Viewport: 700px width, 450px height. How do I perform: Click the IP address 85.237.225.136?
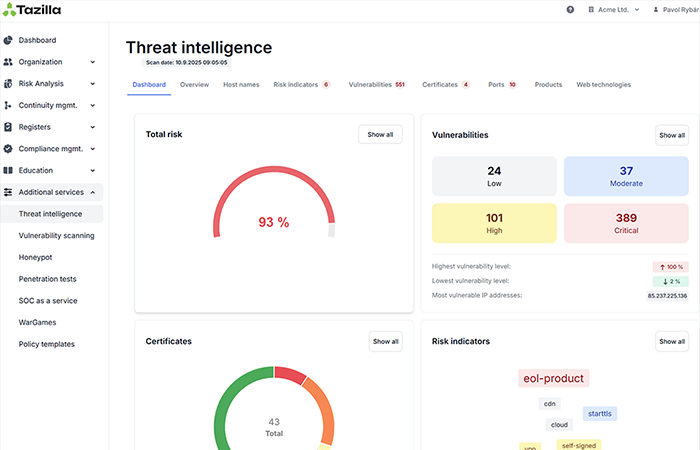[667, 296]
